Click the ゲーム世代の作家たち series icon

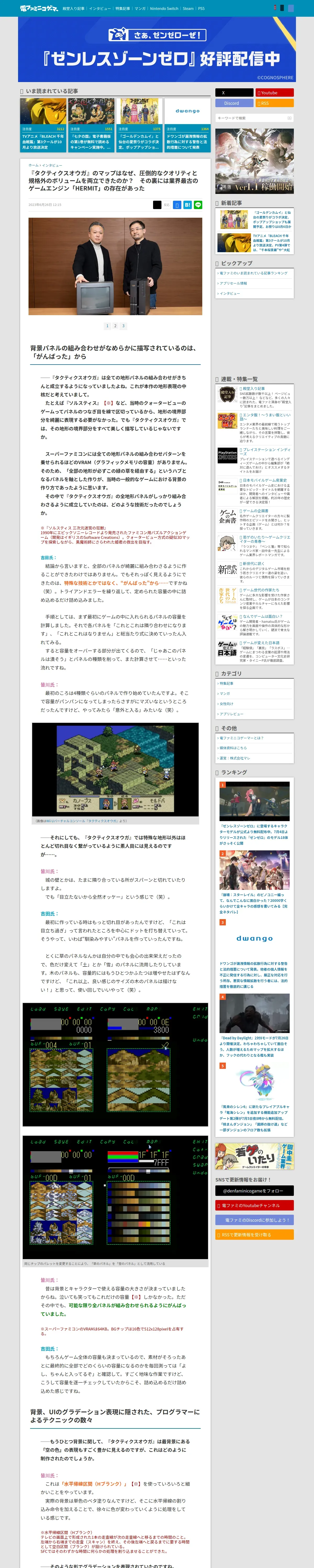pos(227,595)
